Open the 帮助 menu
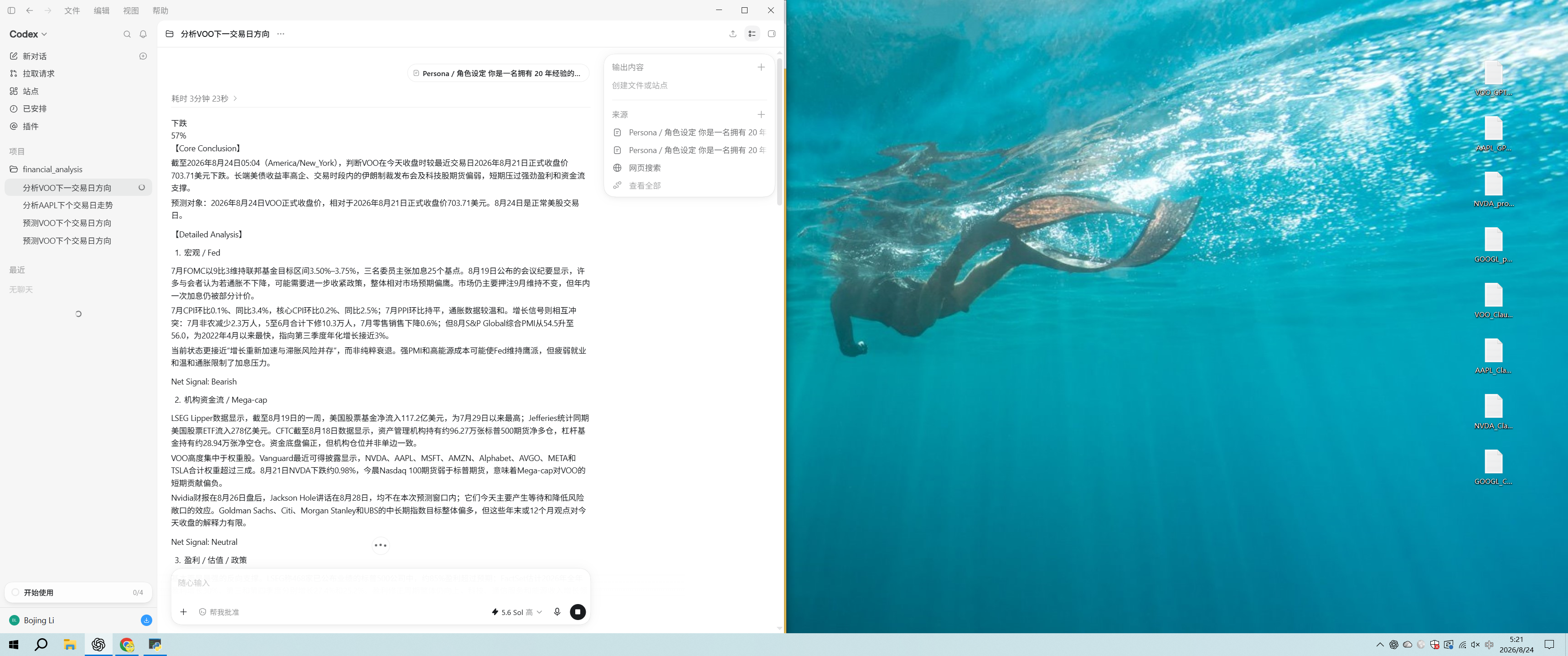Viewport: 1568px width, 656px height. pyautogui.click(x=160, y=10)
